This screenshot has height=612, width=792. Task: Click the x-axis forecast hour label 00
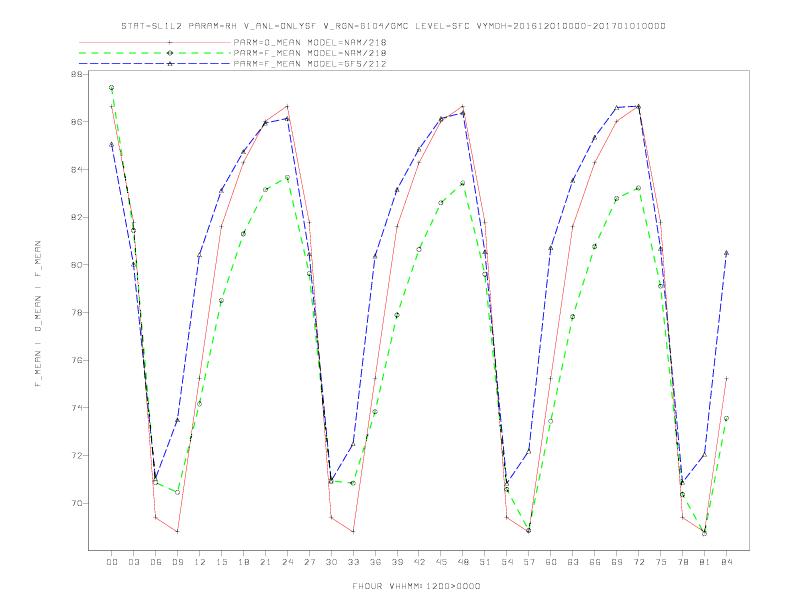[112, 562]
